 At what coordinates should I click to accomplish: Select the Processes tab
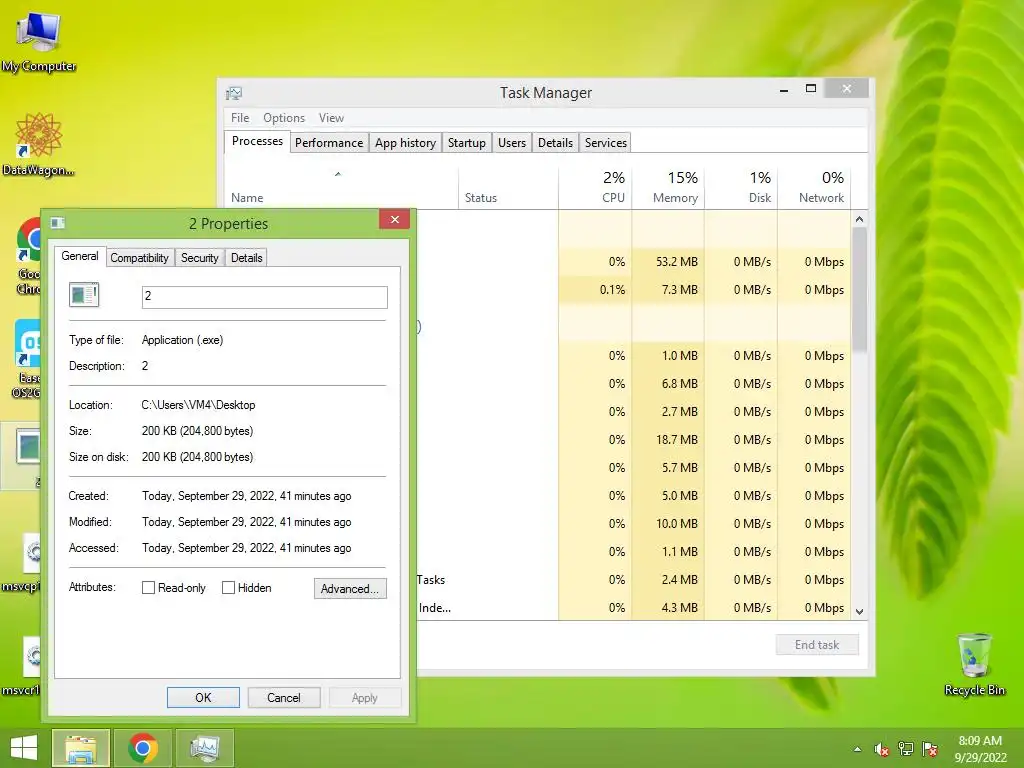pos(257,141)
